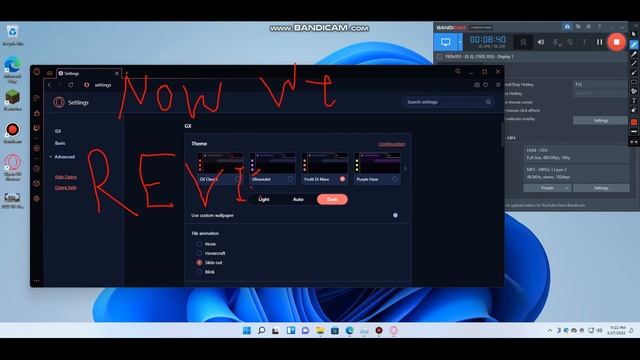Show hidden system tray icons chevron

click(x=550, y=331)
